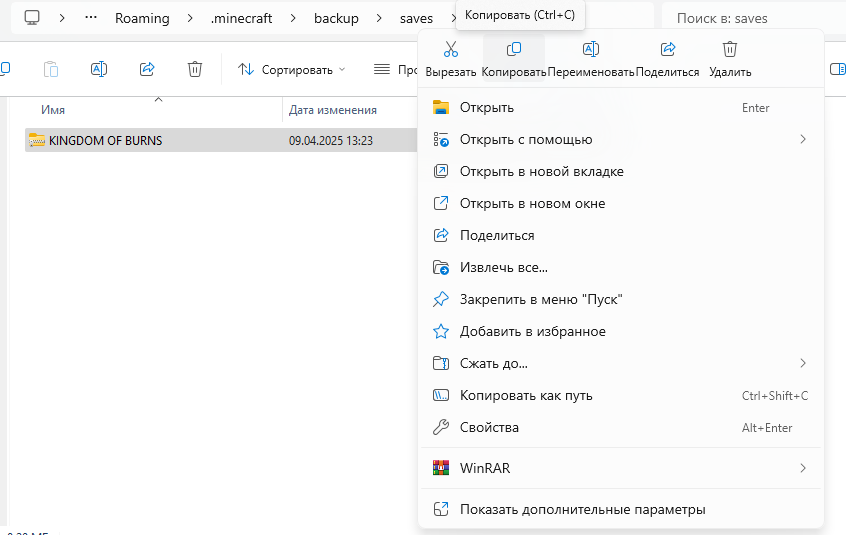Viewport: 846px width, 535px height.
Task: Click Cut (Вырезать) in context menu
Action: coord(451,58)
